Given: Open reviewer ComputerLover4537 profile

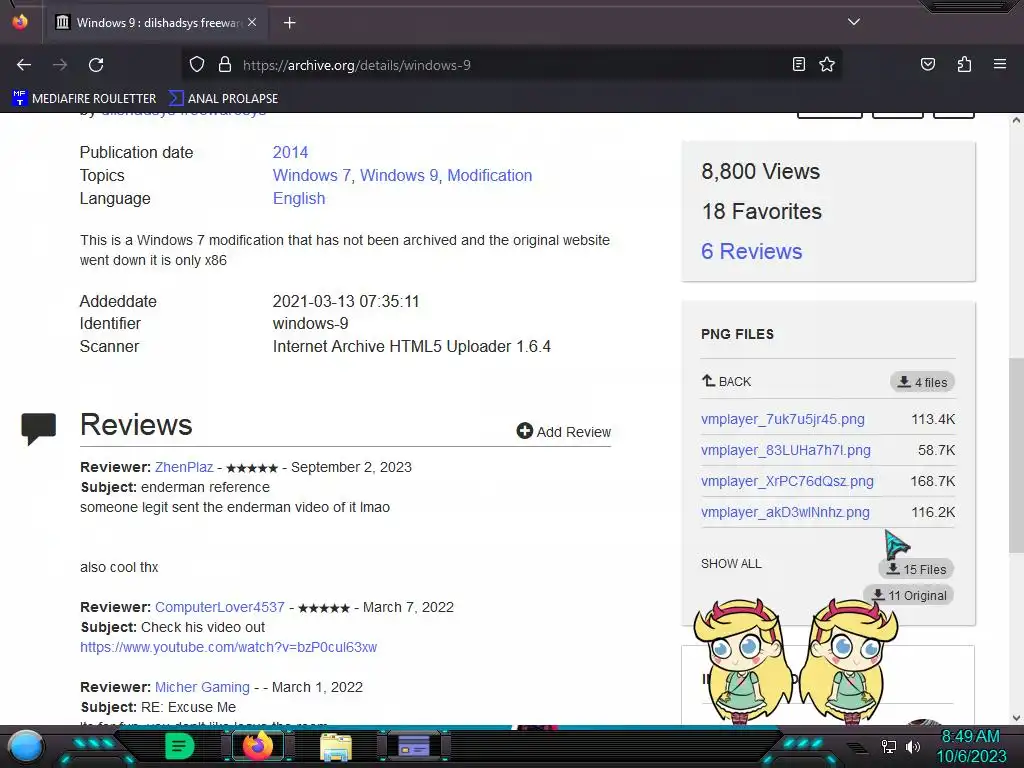Looking at the screenshot, I should tap(219, 607).
